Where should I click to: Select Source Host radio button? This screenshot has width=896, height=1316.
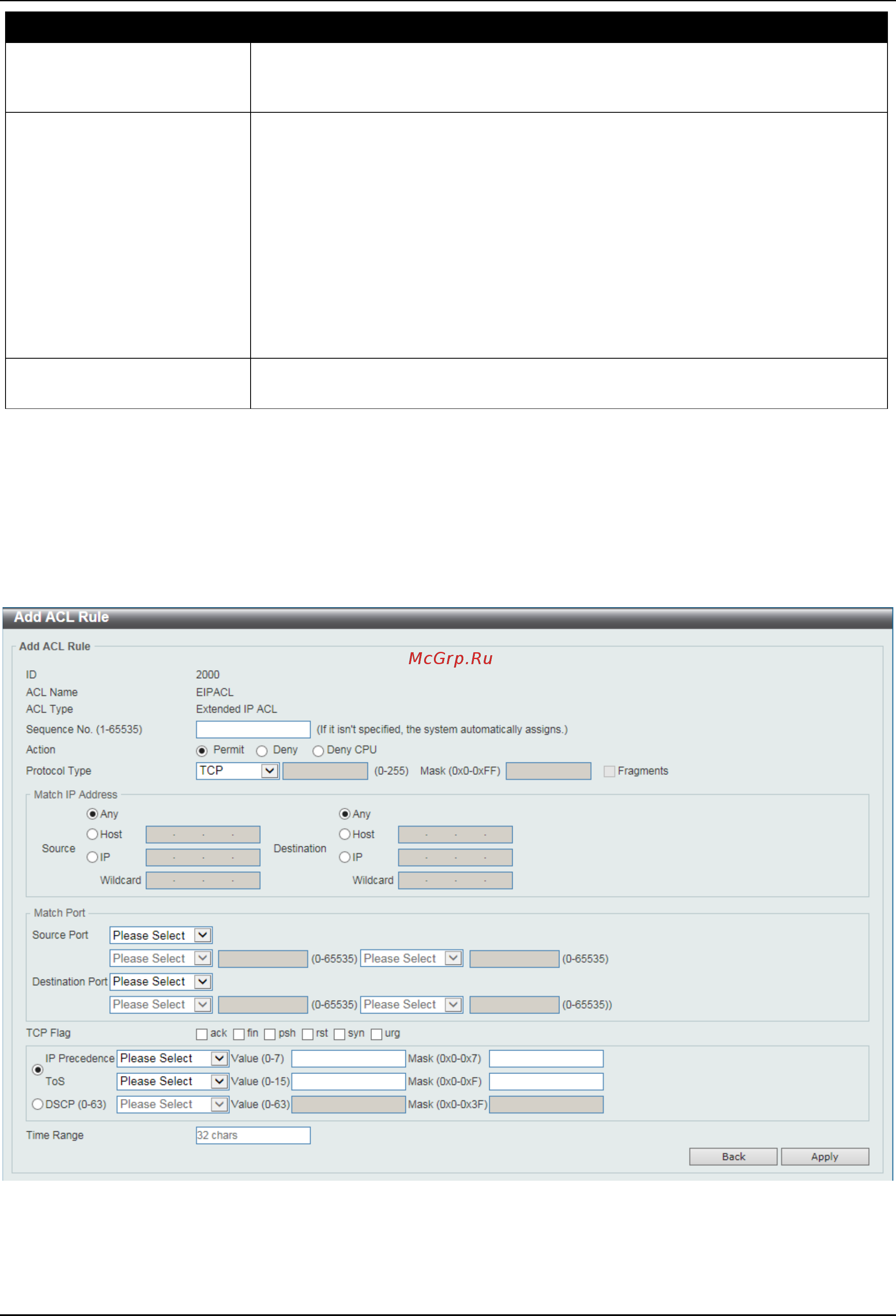[92, 834]
